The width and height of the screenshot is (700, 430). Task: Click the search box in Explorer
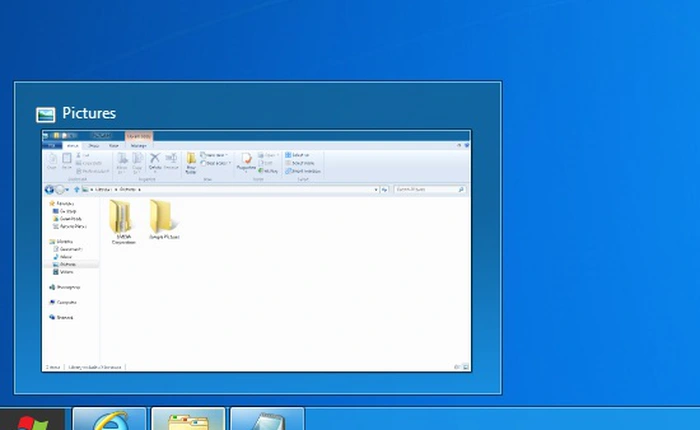[428, 188]
